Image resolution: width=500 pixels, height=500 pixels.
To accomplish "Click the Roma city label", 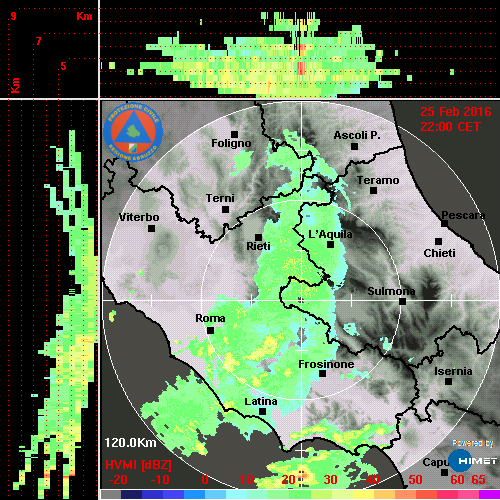I will tap(210, 318).
